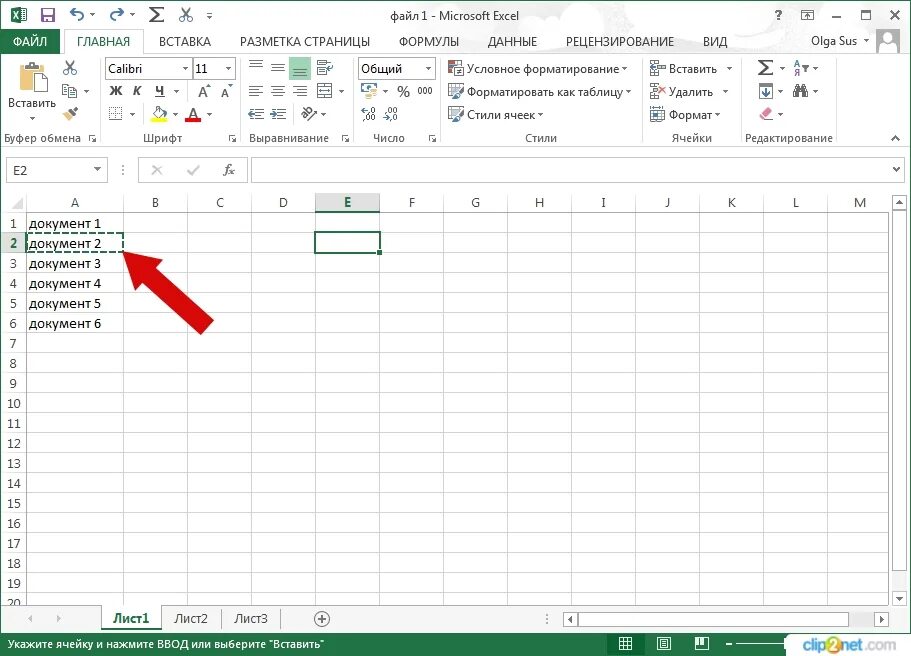Switch to the ВСТАВКА tab

pos(185,42)
